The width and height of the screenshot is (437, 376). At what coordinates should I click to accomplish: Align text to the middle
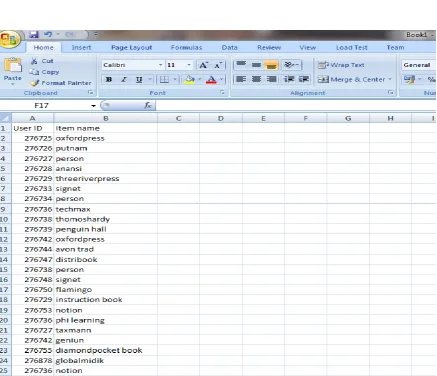click(256, 65)
